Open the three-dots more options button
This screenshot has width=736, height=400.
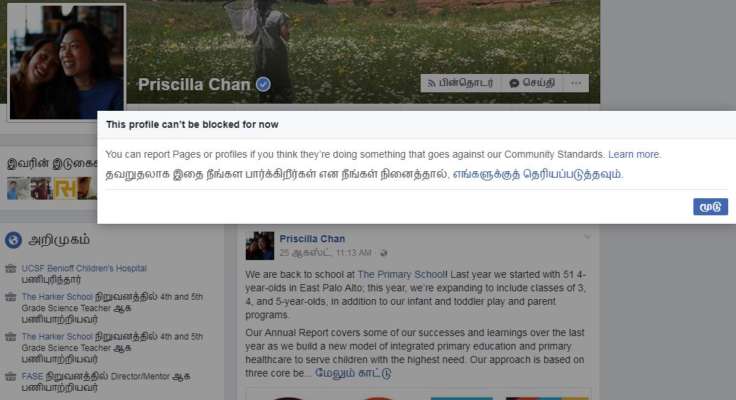576,83
